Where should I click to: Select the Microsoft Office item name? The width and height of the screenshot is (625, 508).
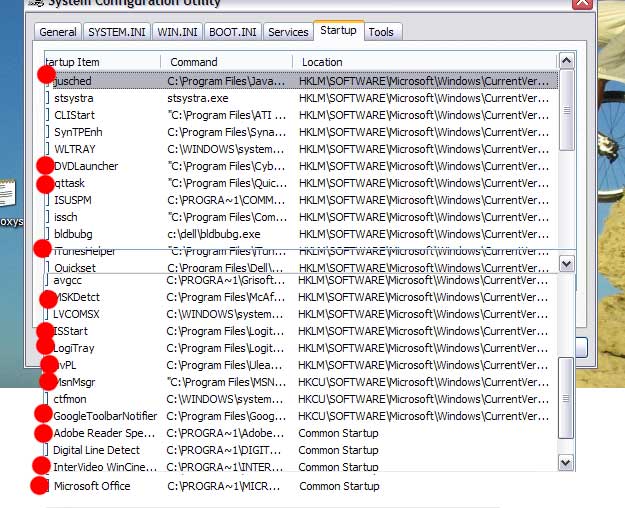[x=92, y=486]
